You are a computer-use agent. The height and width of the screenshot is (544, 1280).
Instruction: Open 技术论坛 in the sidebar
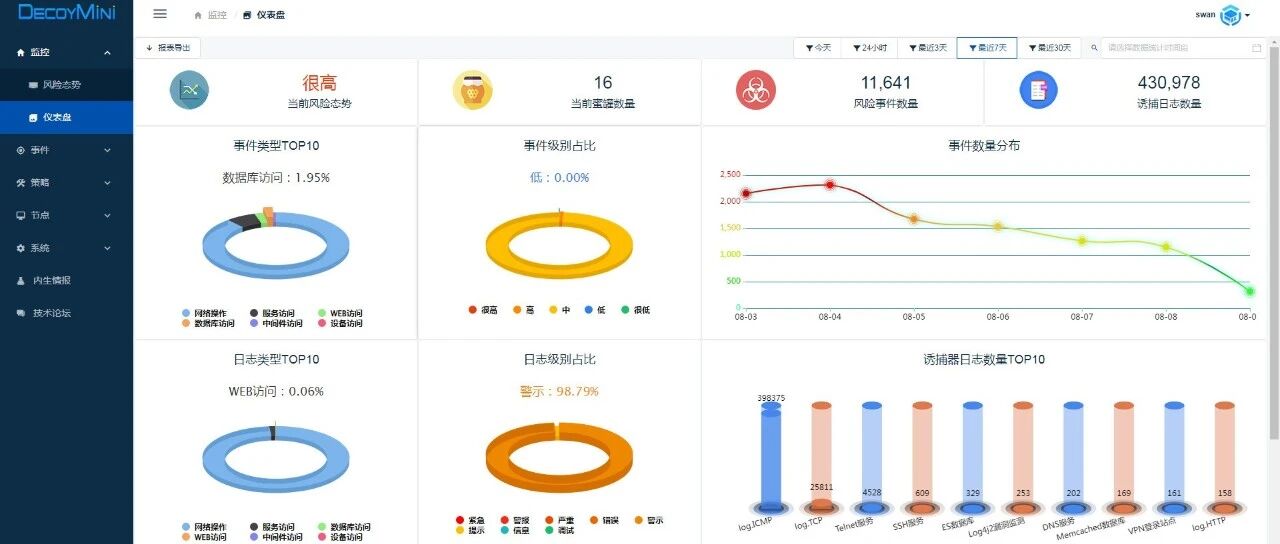pyautogui.click(x=66, y=313)
